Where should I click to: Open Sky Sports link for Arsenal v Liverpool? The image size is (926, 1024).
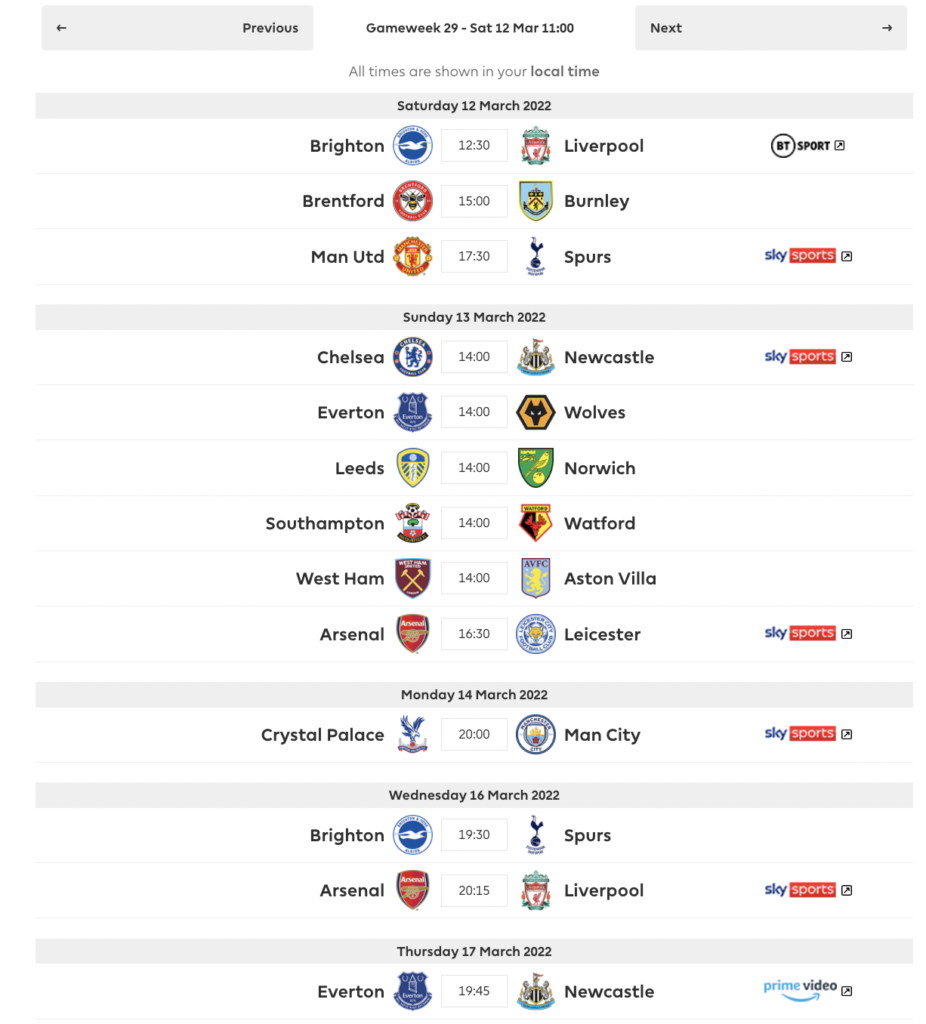click(x=808, y=890)
